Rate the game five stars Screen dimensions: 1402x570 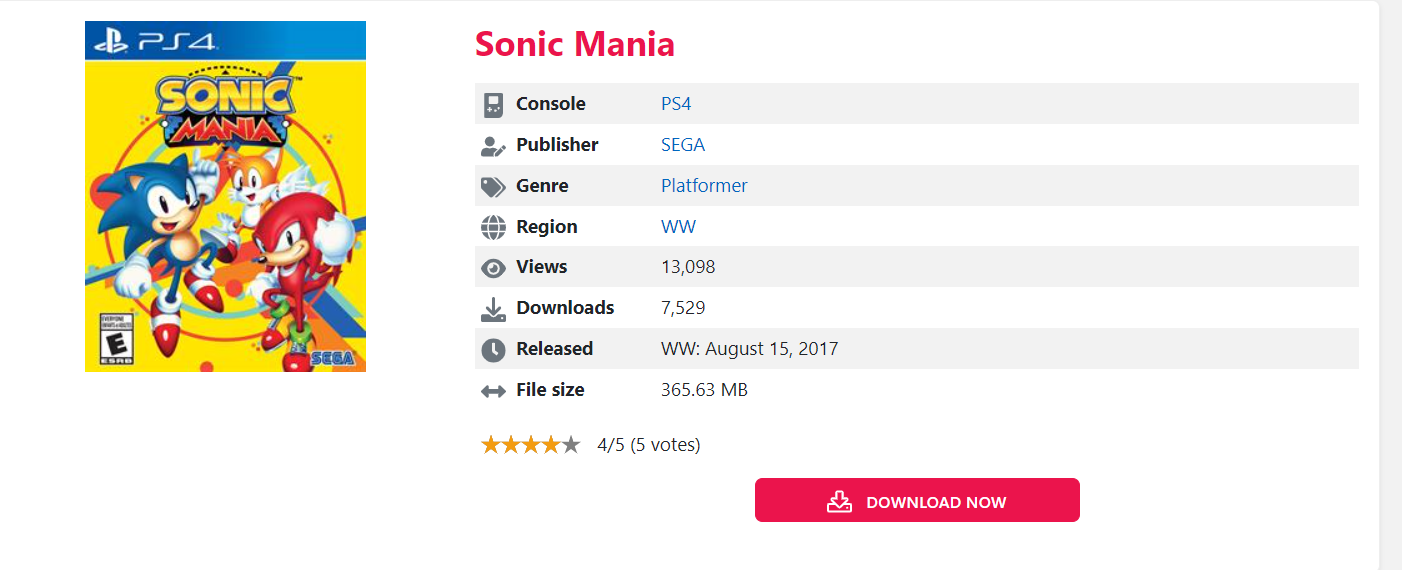[x=571, y=445]
